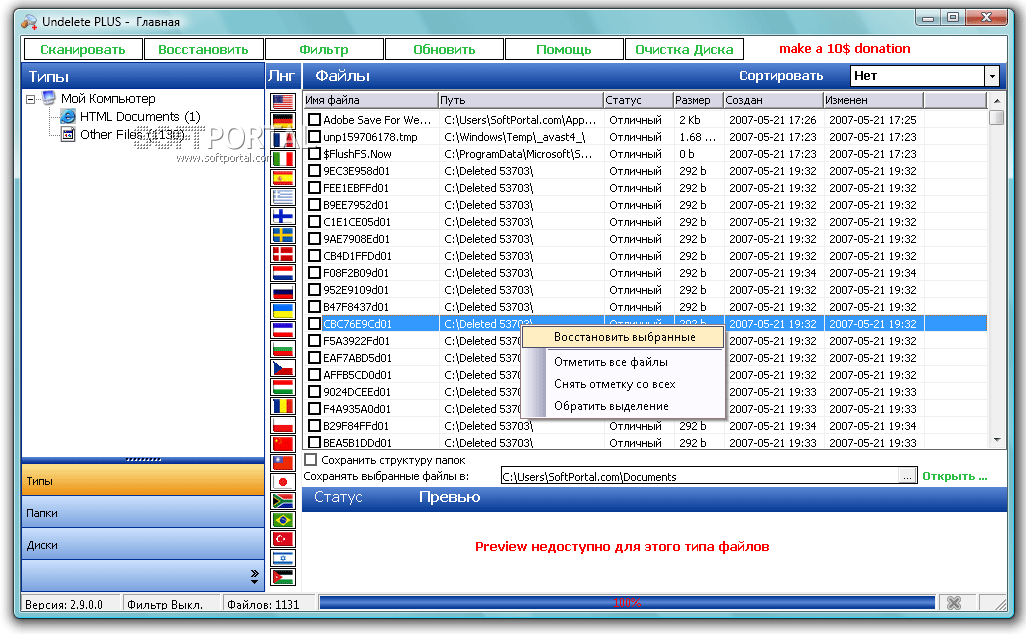This screenshot has width=1026, height=634.
Task: Click the file list scroll-down arrow
Action: tap(997, 440)
